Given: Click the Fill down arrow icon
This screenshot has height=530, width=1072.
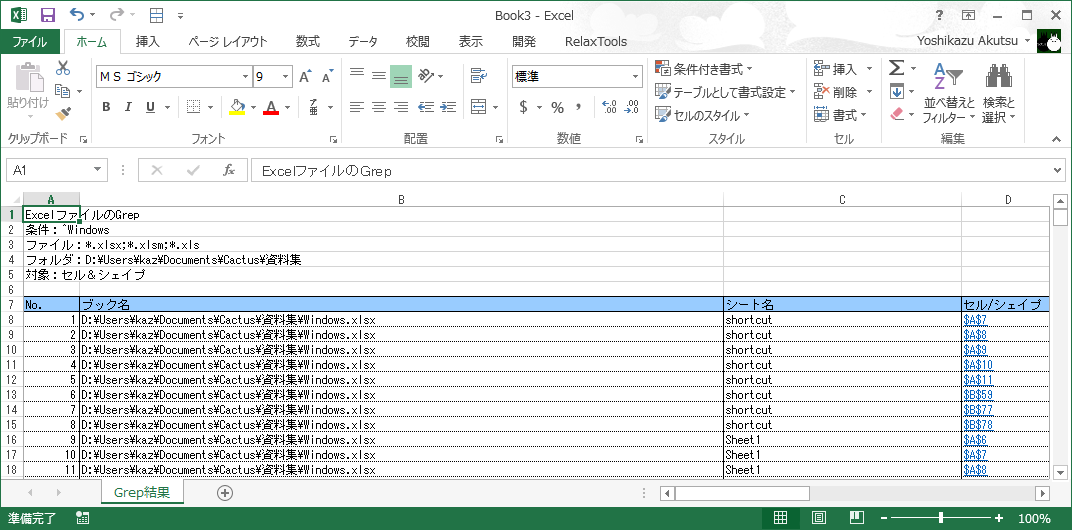Looking at the screenshot, I should click(896, 91).
